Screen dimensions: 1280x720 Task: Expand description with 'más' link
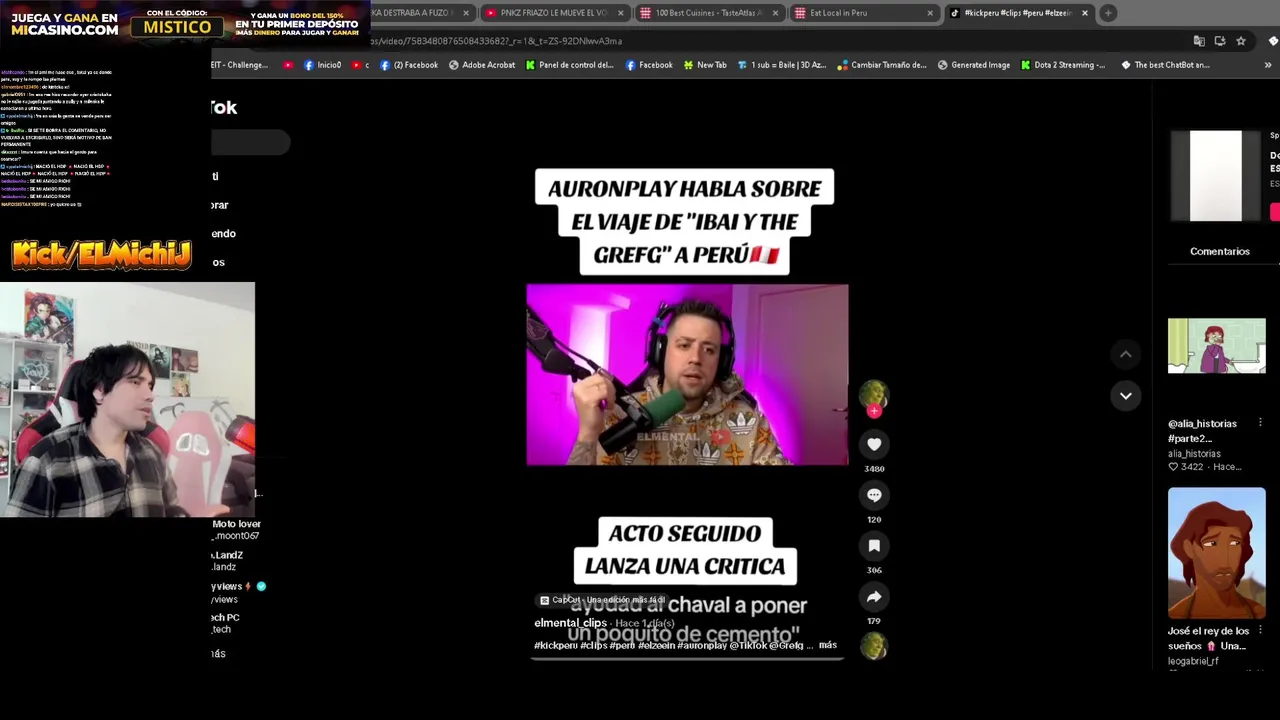point(827,645)
